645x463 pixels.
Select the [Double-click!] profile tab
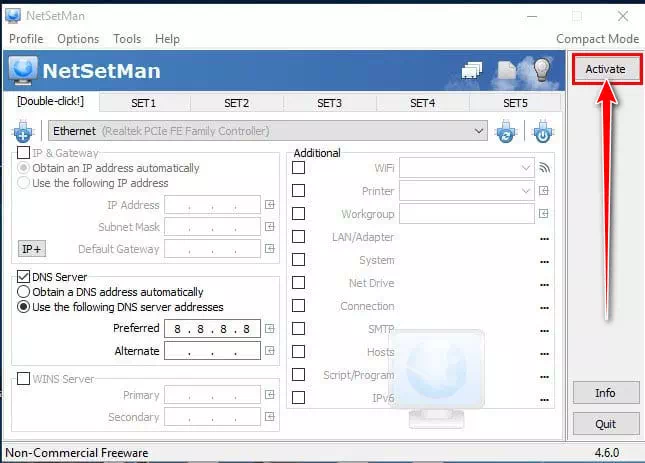(x=50, y=102)
